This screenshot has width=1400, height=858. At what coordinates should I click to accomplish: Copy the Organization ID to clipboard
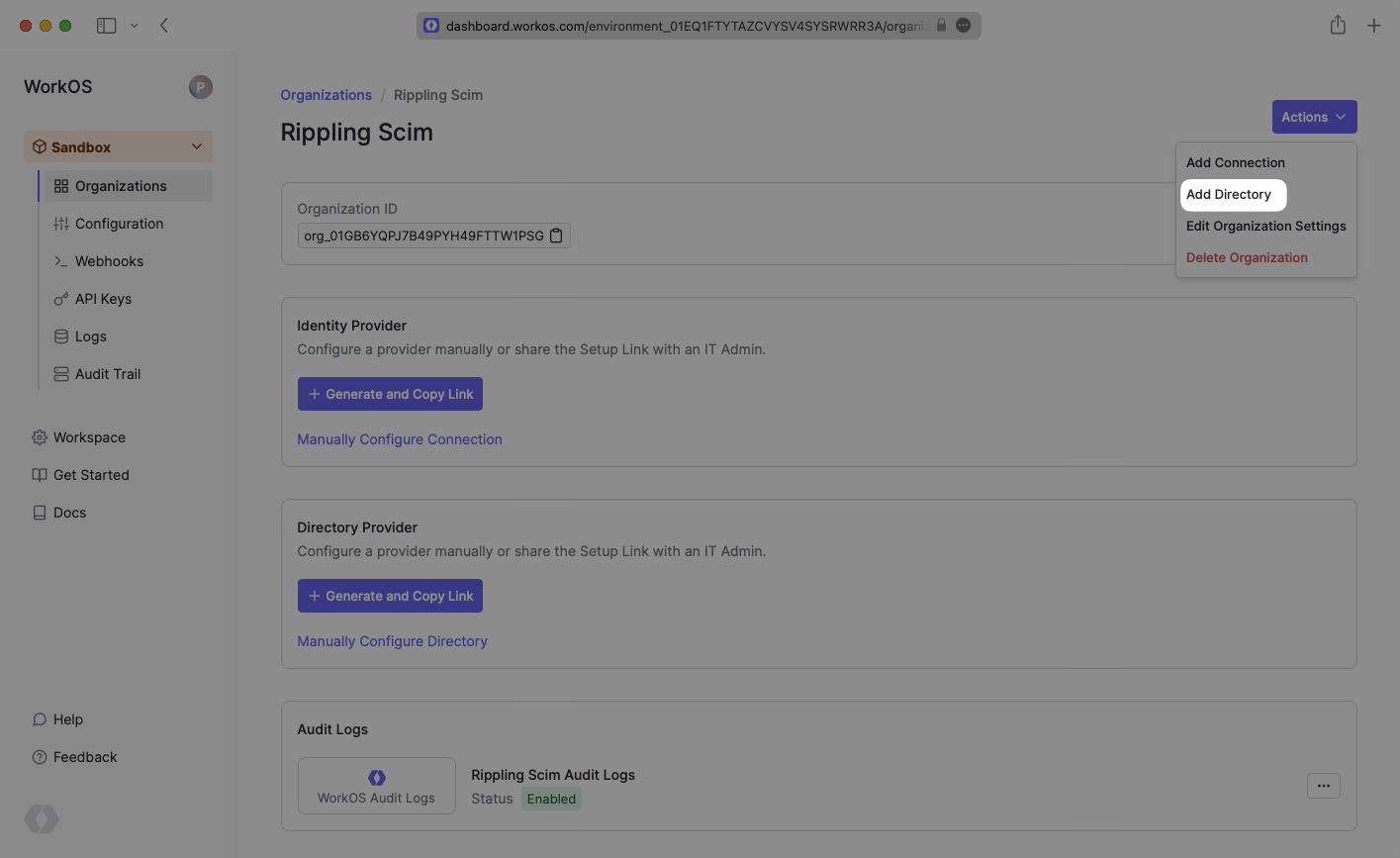556,236
